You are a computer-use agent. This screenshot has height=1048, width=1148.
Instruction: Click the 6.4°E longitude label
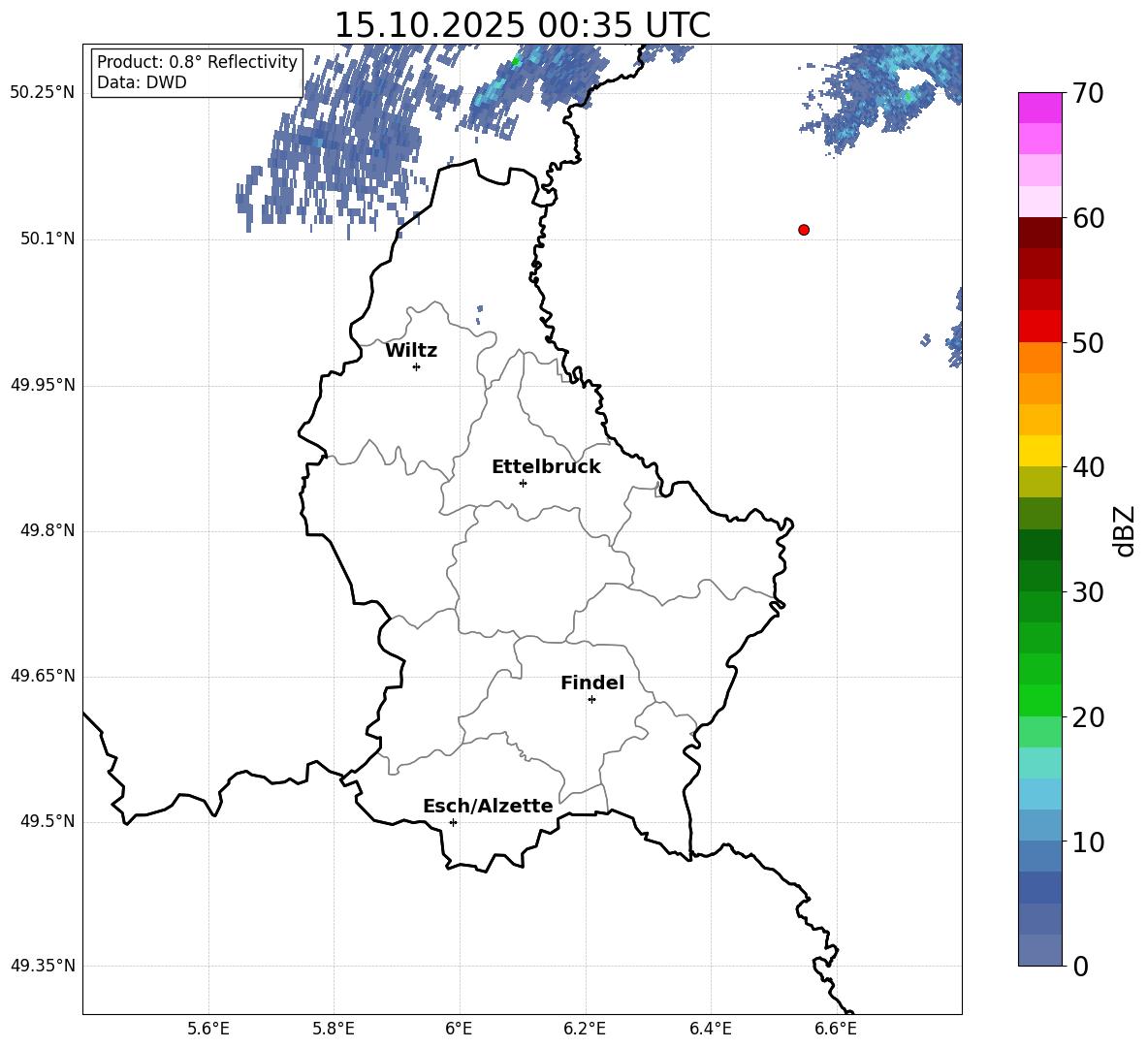pyautogui.click(x=711, y=1030)
